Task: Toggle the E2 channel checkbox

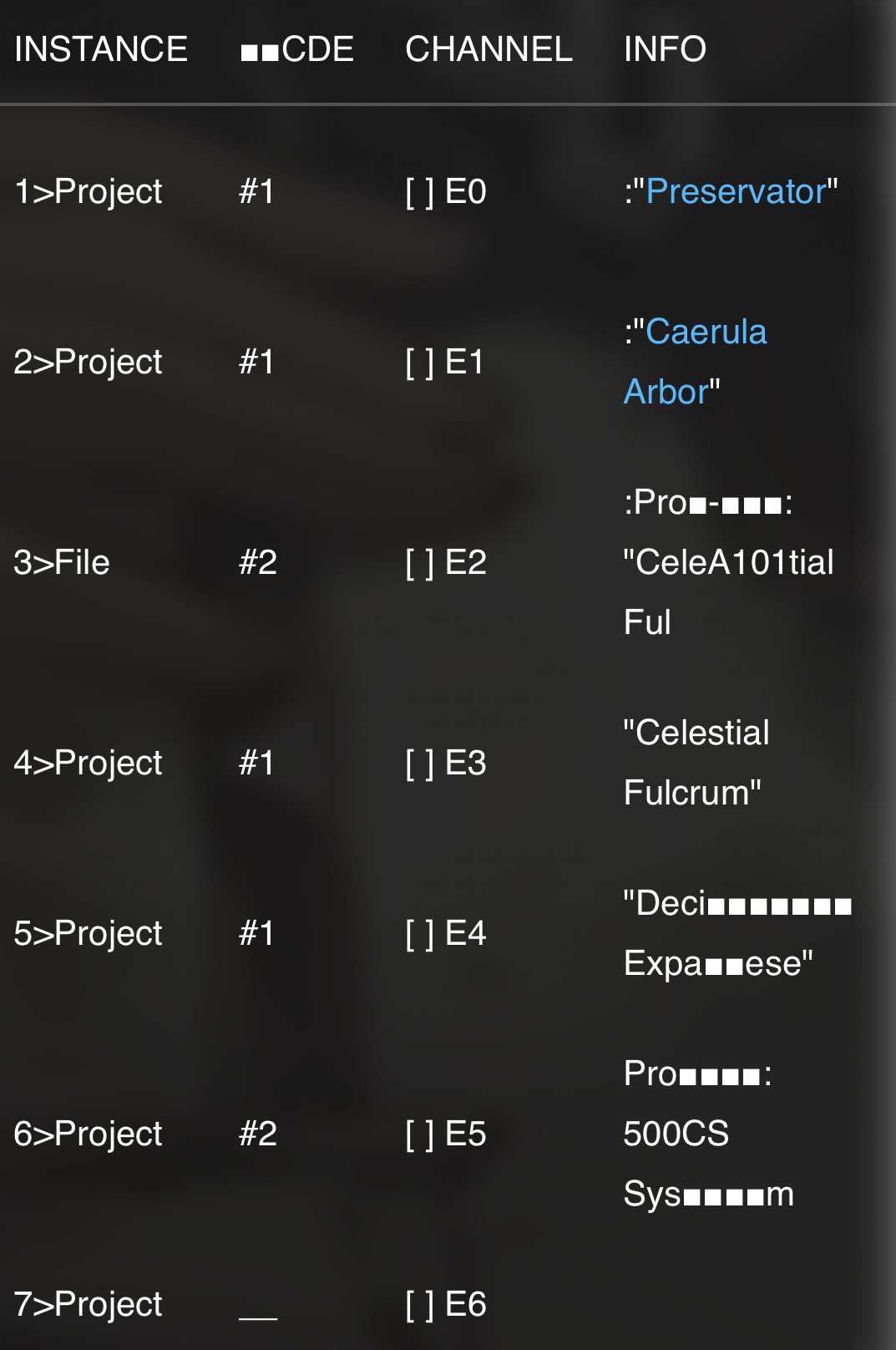Action: (x=419, y=563)
